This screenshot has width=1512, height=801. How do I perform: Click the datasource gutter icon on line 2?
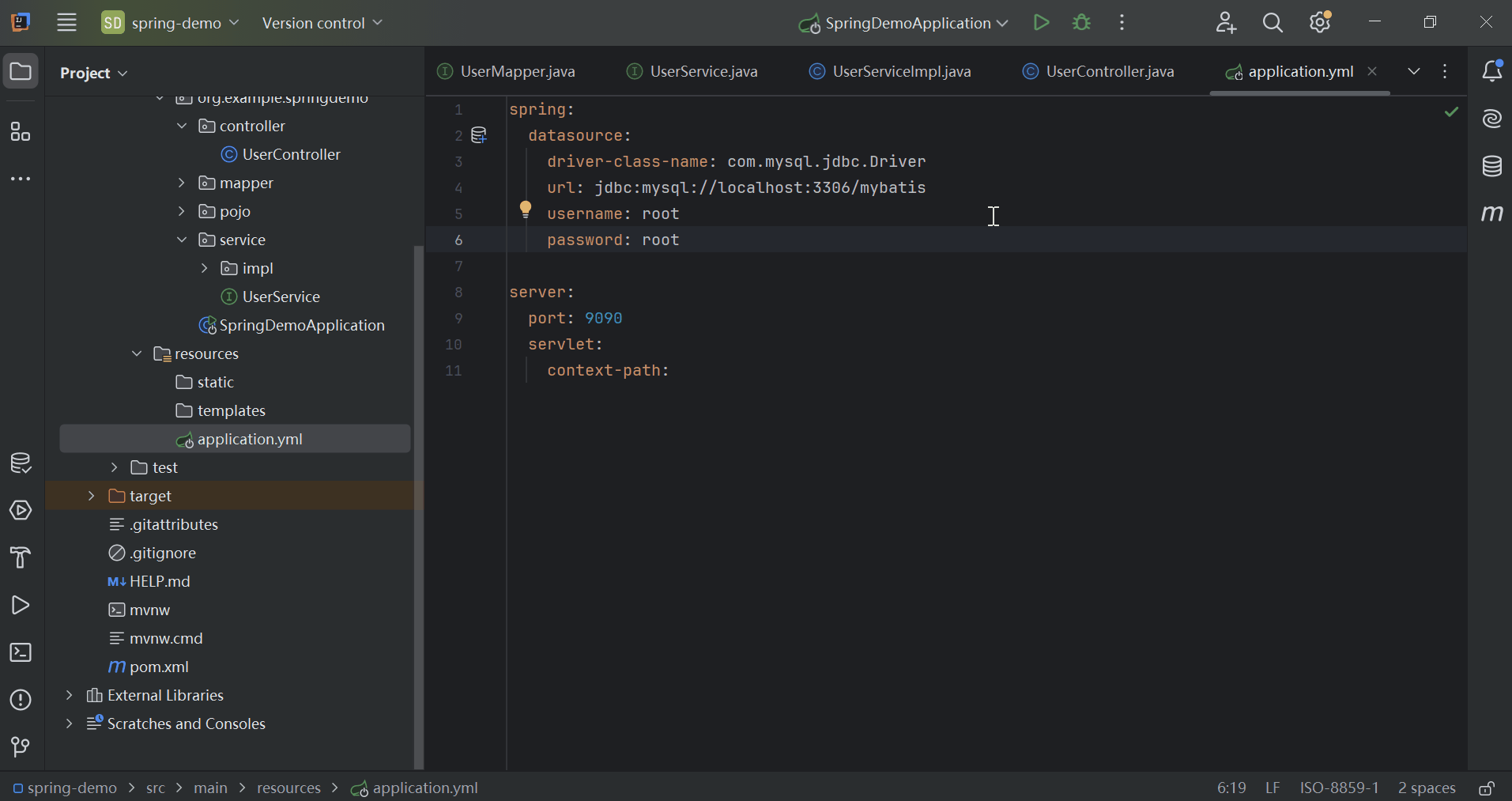pyautogui.click(x=479, y=135)
